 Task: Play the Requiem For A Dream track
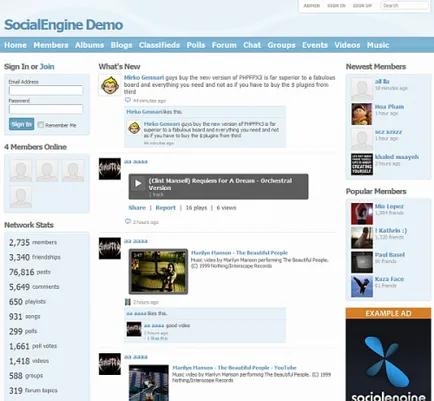pyautogui.click(x=138, y=183)
